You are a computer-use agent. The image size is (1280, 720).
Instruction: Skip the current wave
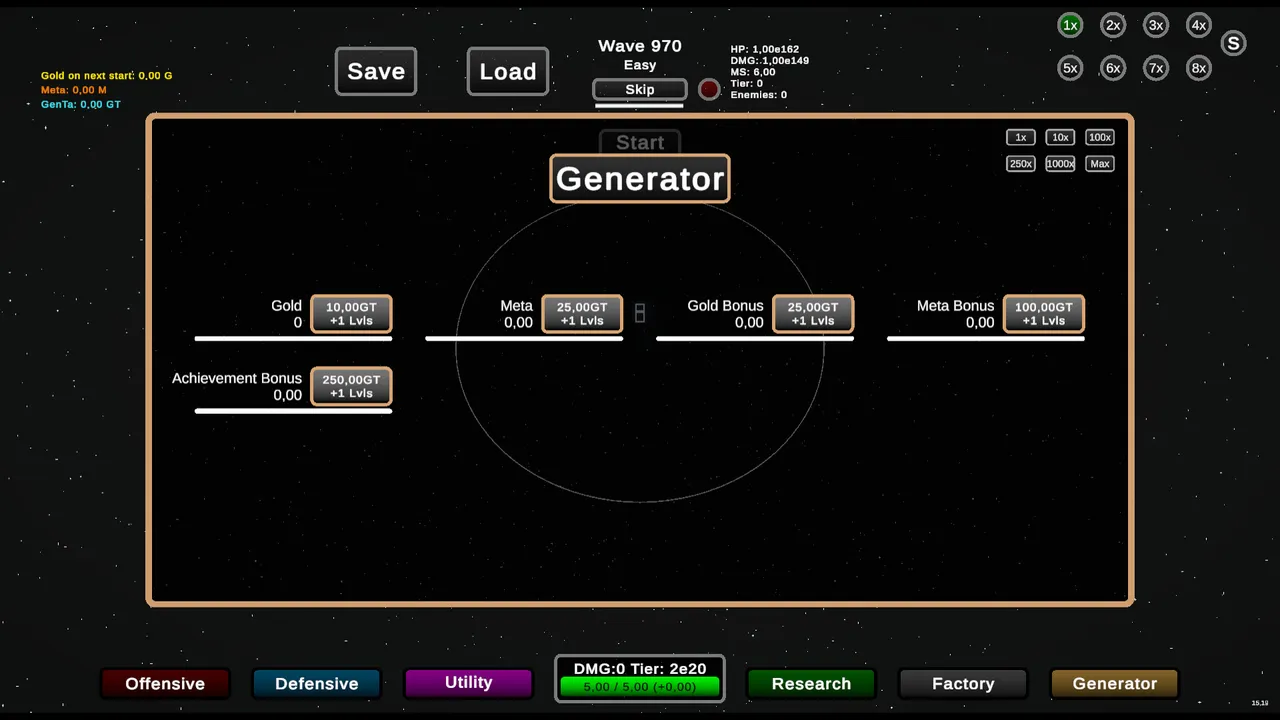[640, 90]
